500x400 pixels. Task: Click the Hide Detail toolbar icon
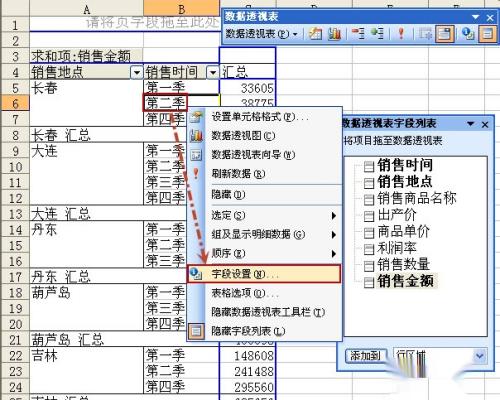(358, 34)
